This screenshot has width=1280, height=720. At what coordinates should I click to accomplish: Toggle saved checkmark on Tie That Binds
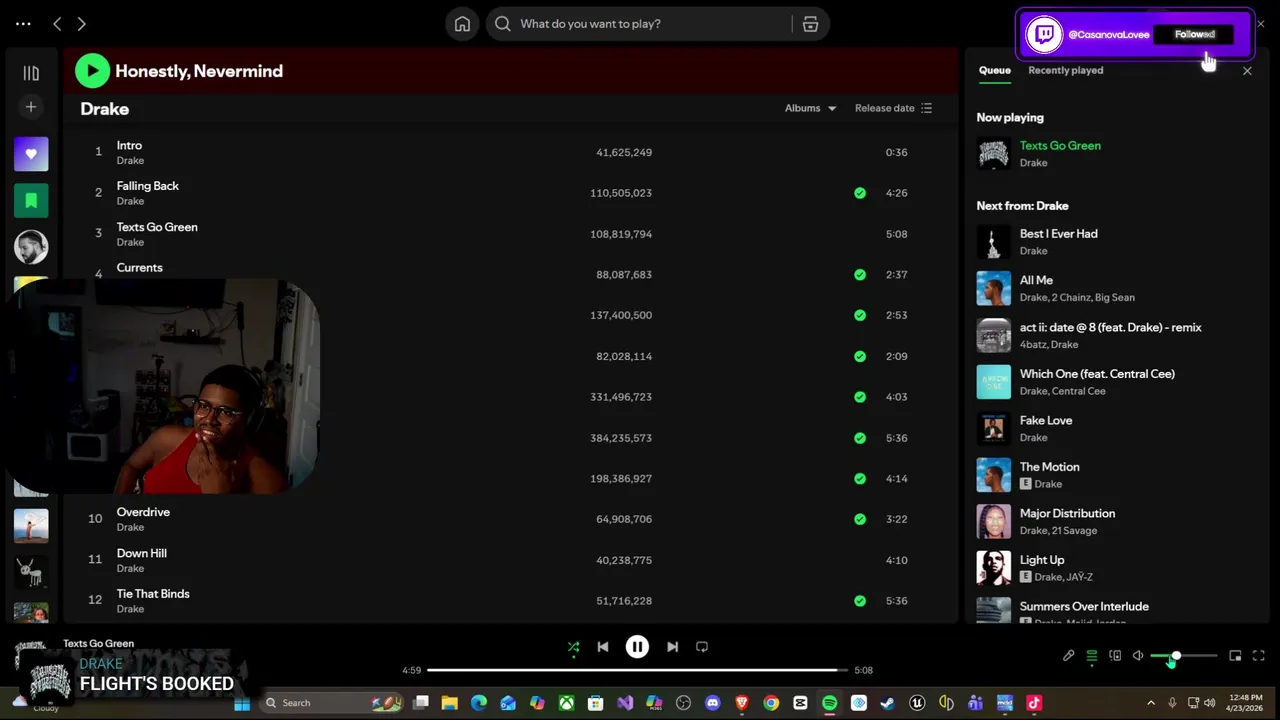(x=860, y=601)
